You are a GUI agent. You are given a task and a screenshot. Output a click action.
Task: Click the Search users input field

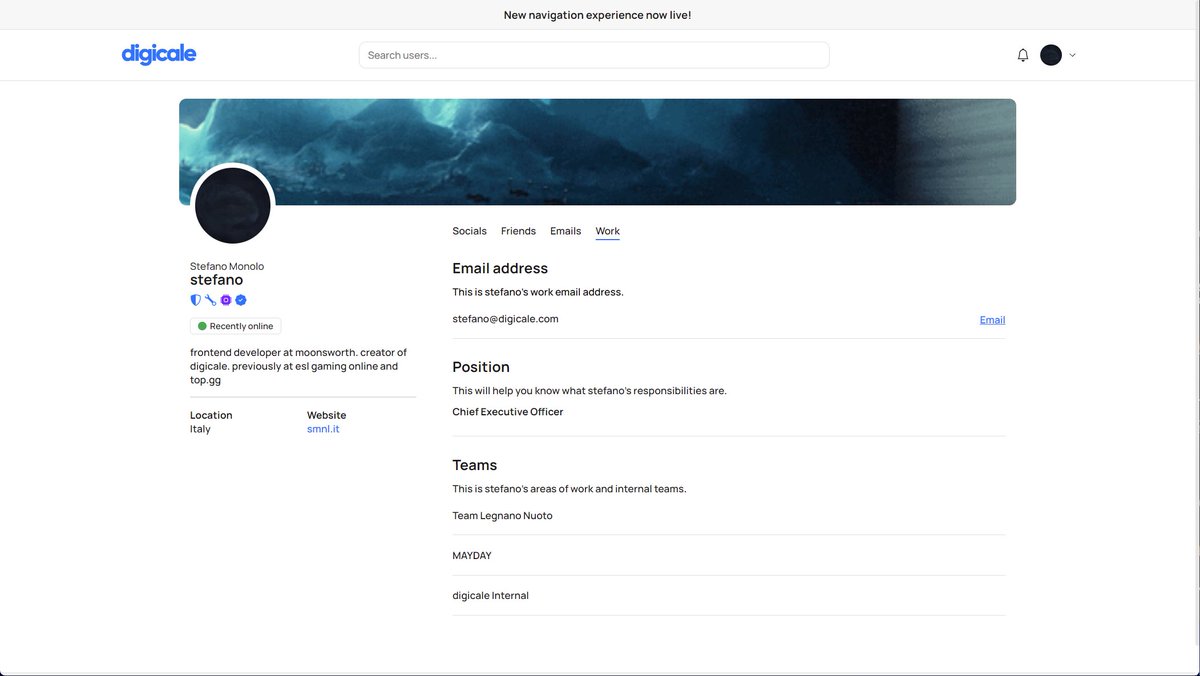tap(594, 54)
